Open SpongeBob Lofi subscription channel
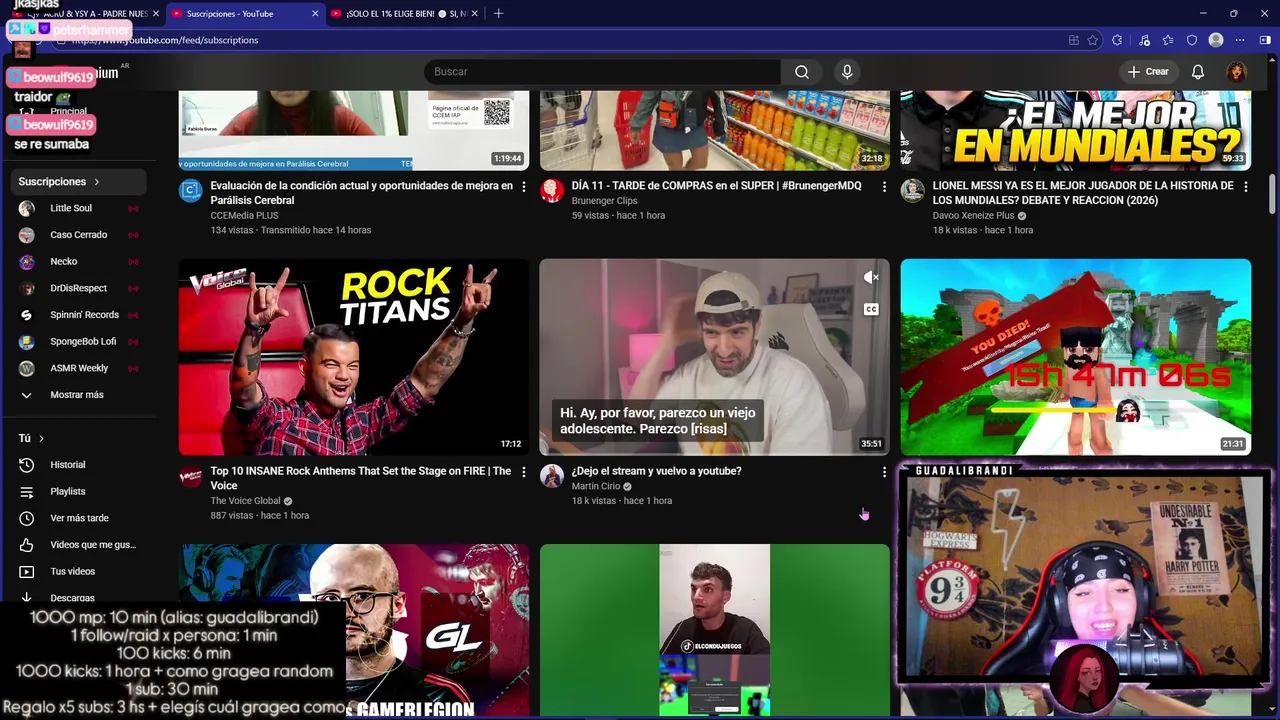This screenshot has width=1280, height=720. coord(78,342)
